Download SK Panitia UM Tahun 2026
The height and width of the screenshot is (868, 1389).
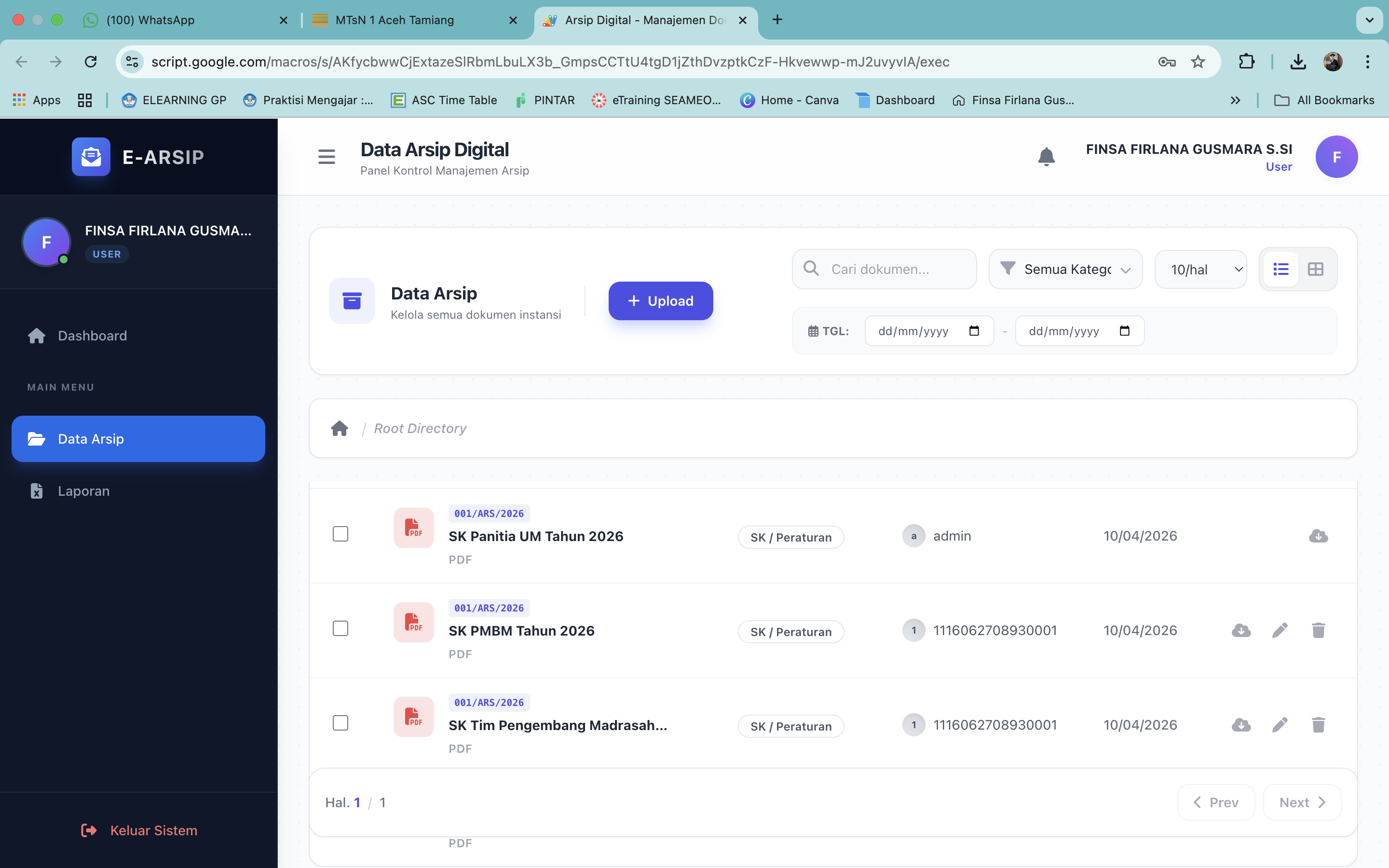1318,536
